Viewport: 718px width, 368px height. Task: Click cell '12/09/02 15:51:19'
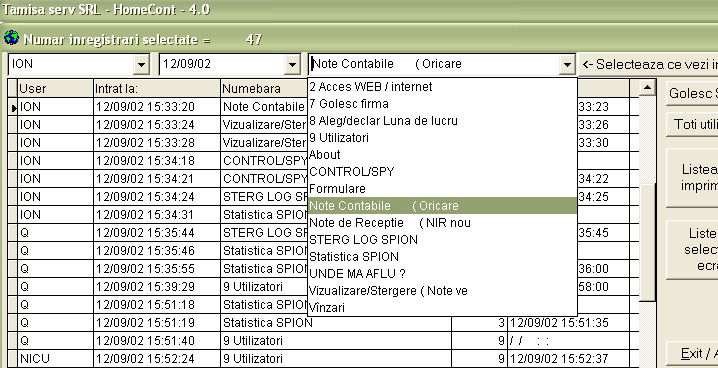(x=157, y=323)
